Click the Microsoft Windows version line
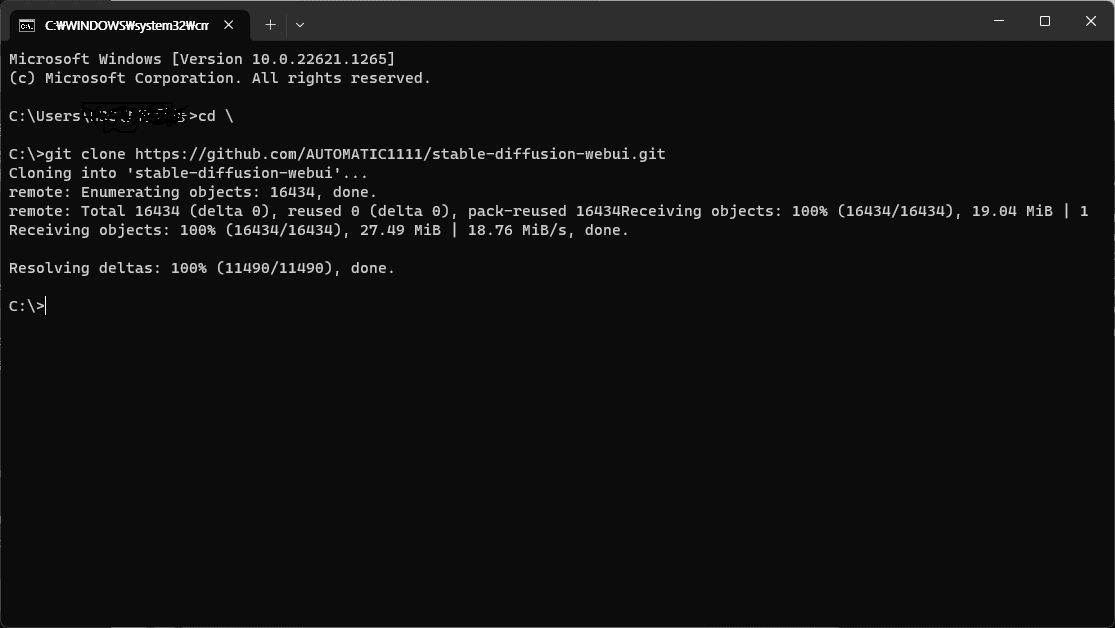The image size is (1115, 628). pos(201,59)
